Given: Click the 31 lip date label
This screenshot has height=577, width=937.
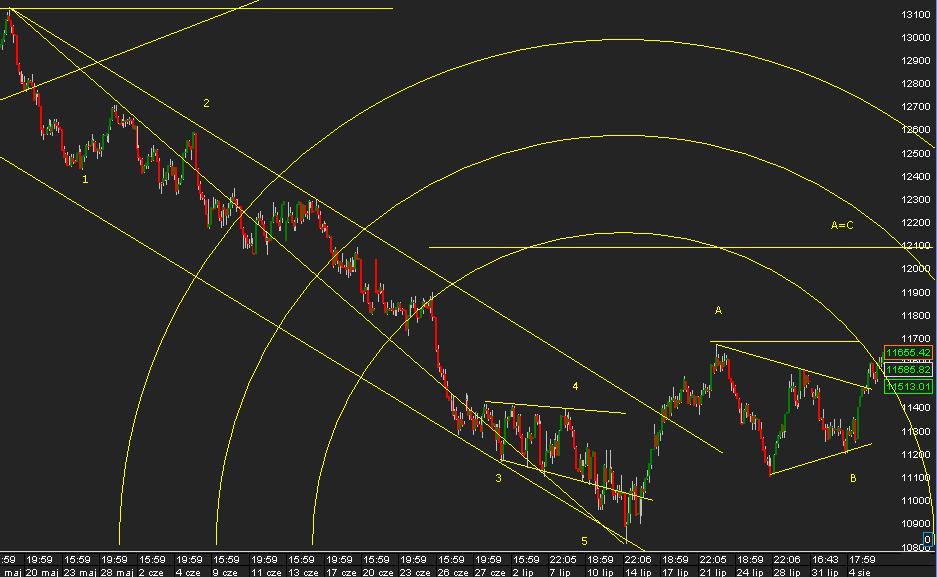Looking at the screenshot, I should tap(825, 572).
